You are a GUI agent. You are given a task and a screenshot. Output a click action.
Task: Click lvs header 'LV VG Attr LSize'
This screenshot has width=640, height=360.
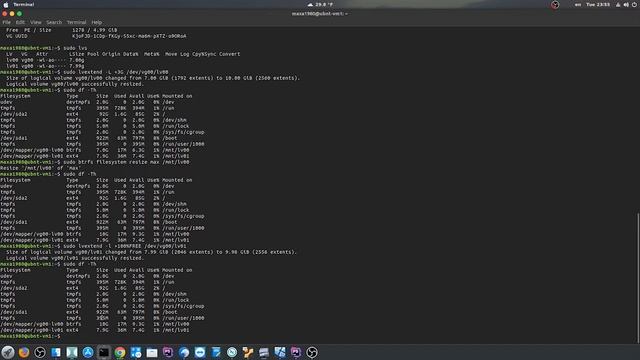click(x=123, y=54)
